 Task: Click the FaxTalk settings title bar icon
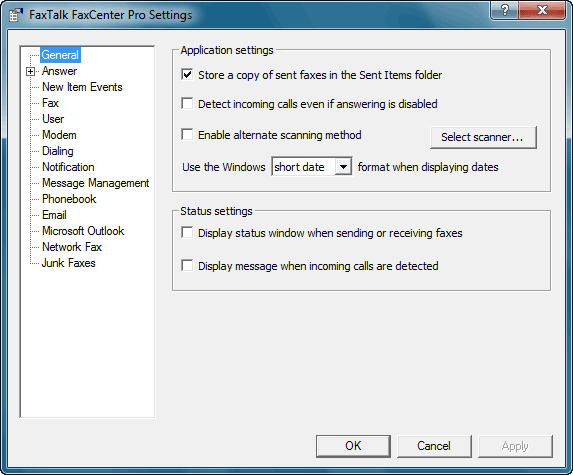click(x=16, y=15)
